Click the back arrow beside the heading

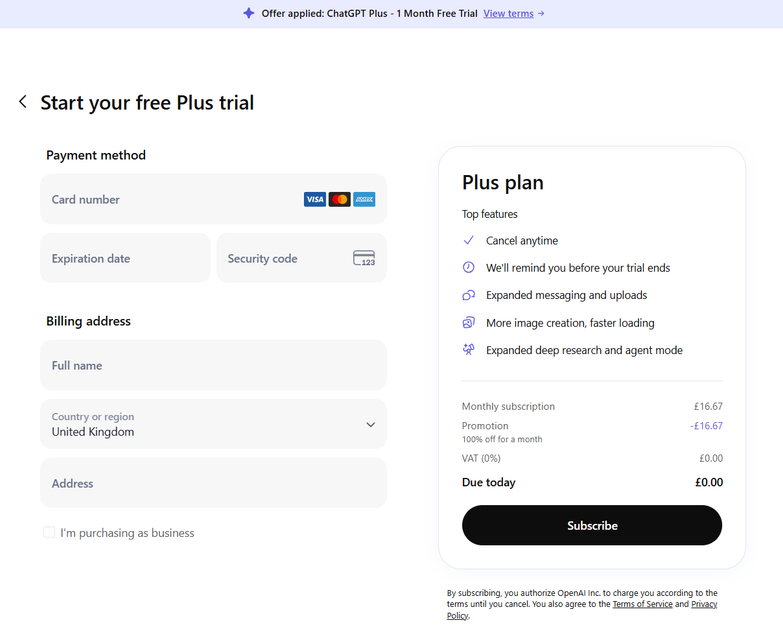click(x=23, y=102)
